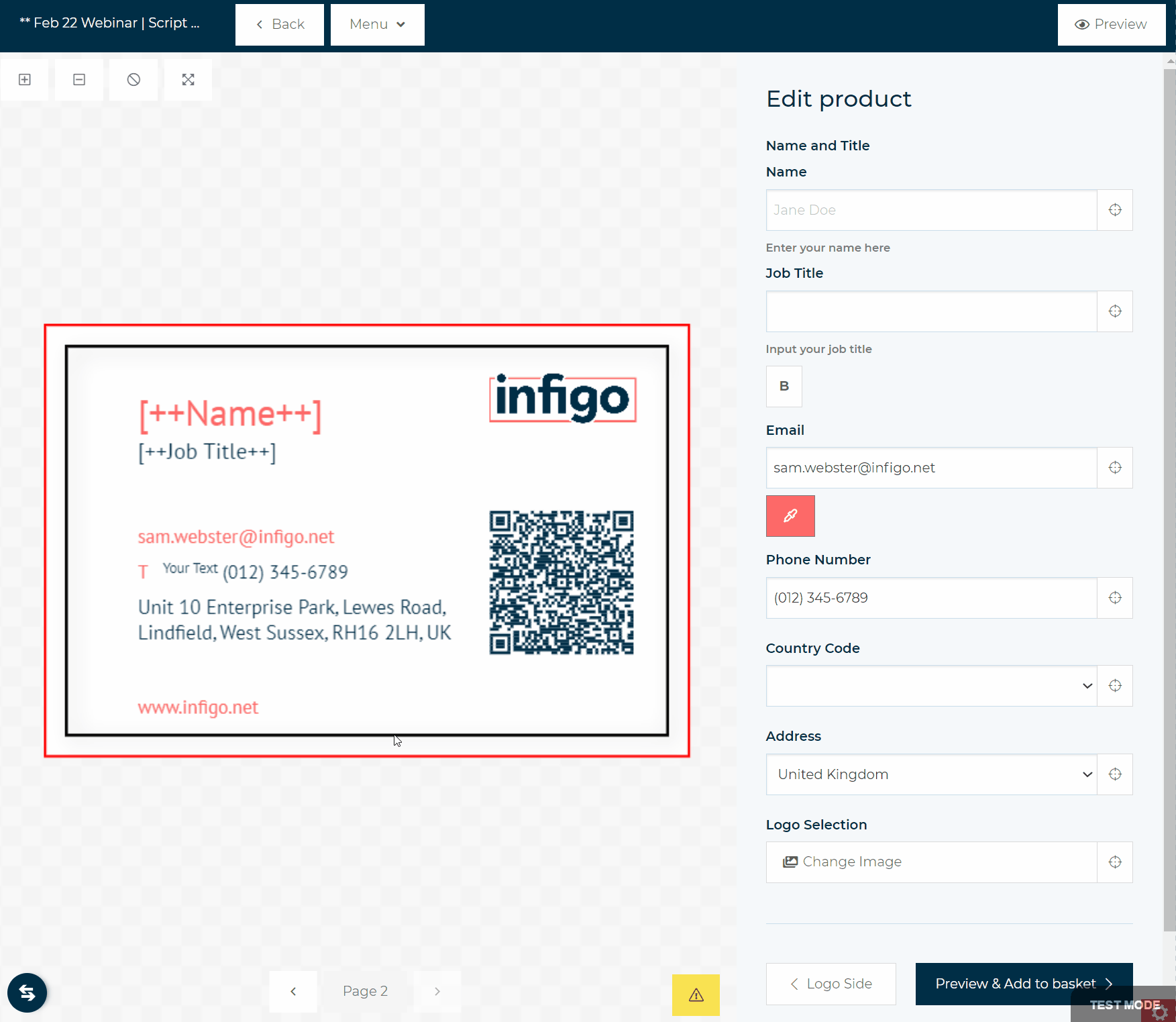Click the locate icon beside Job Title field

(x=1115, y=311)
